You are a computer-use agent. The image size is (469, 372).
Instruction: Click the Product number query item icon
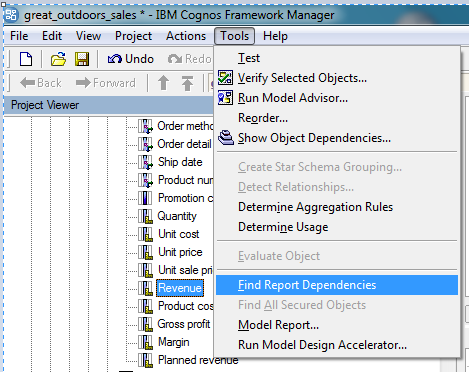point(145,180)
